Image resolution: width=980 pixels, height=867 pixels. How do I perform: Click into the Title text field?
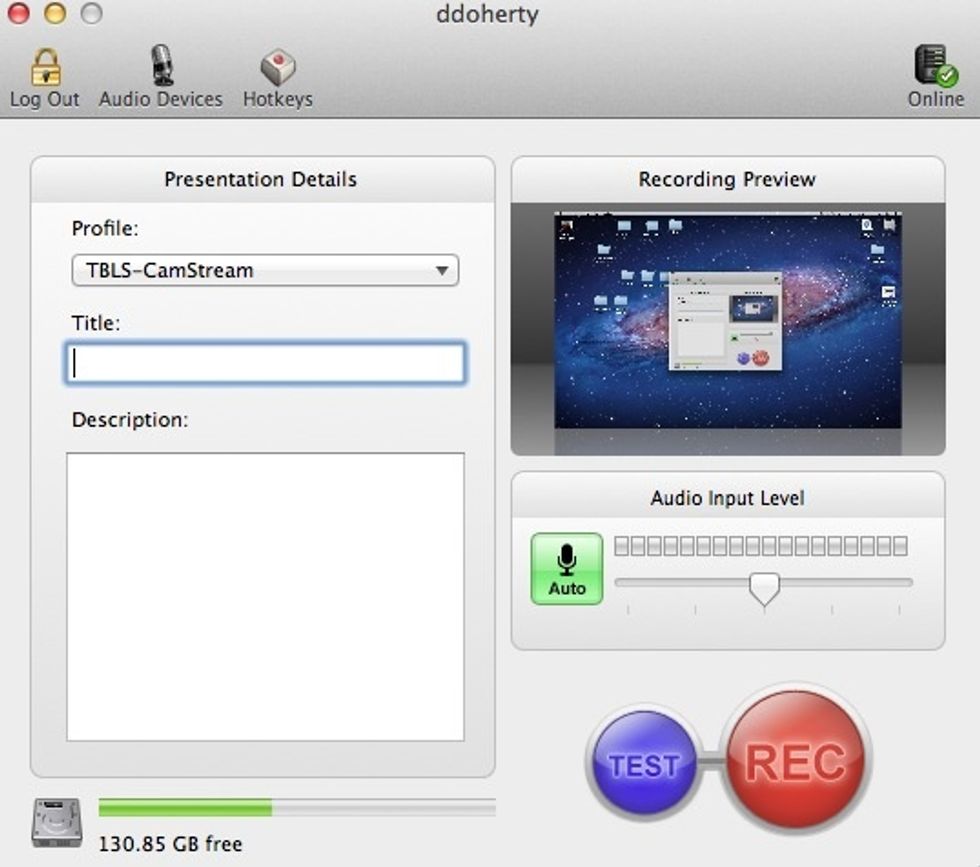click(265, 364)
